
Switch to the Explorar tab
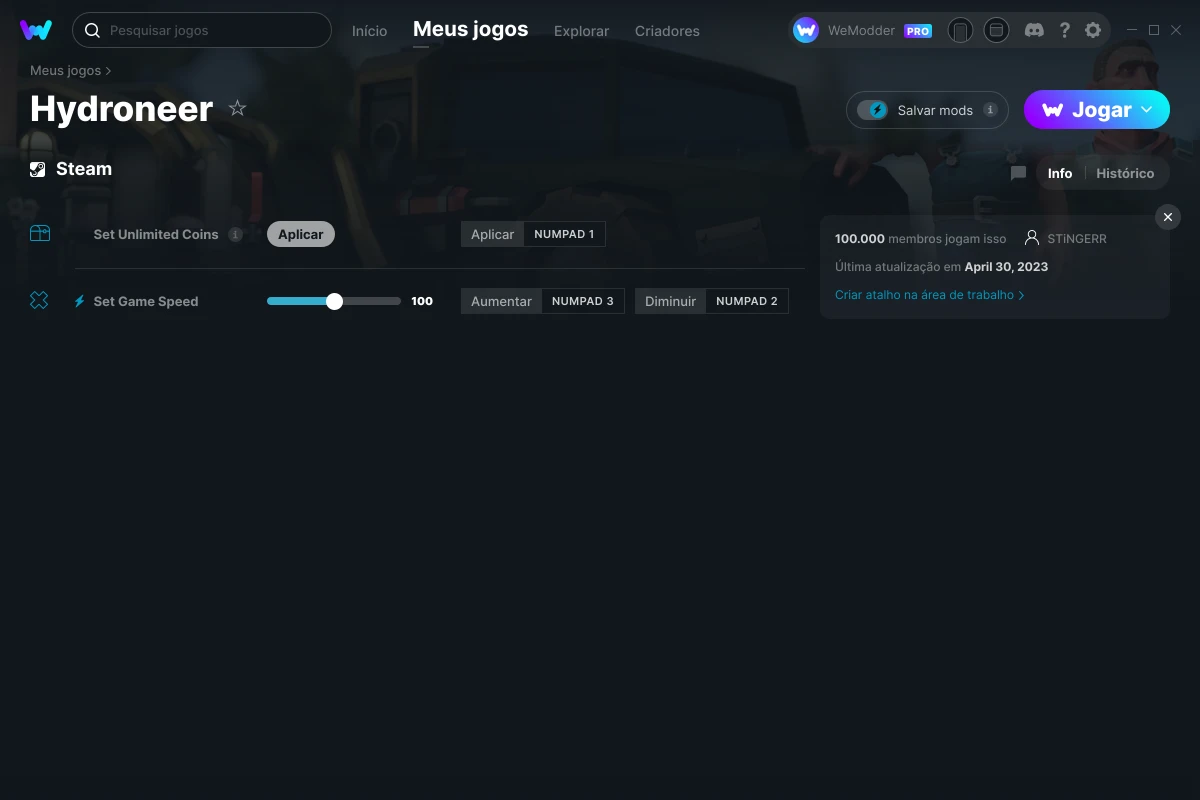coord(581,31)
